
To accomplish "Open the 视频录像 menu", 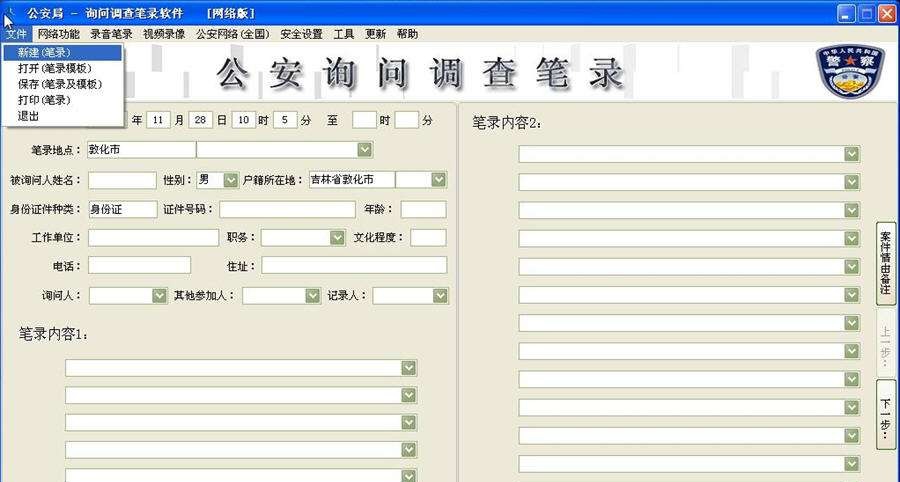I will pos(164,34).
